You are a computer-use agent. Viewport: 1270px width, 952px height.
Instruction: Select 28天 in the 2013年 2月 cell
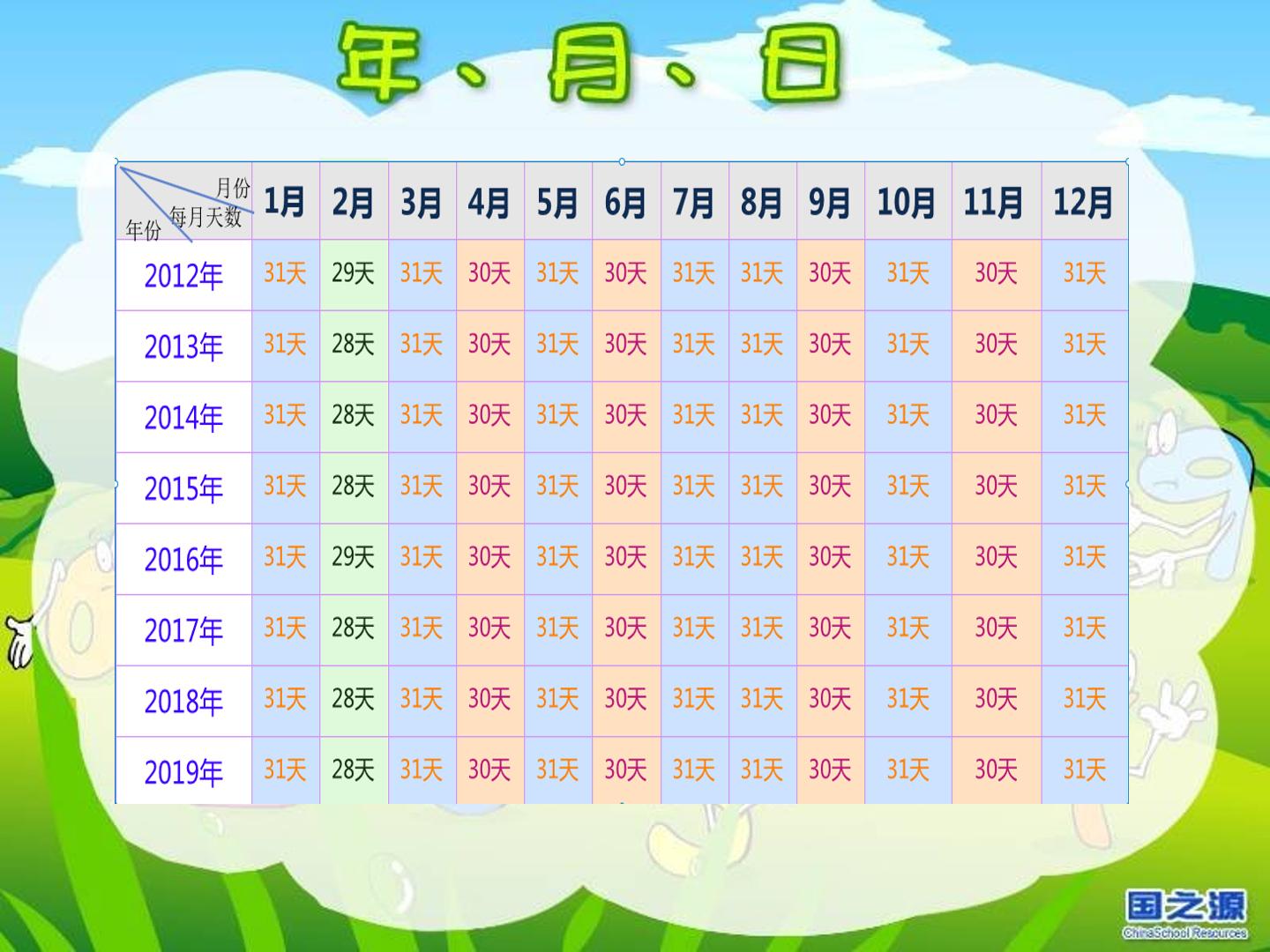353,344
